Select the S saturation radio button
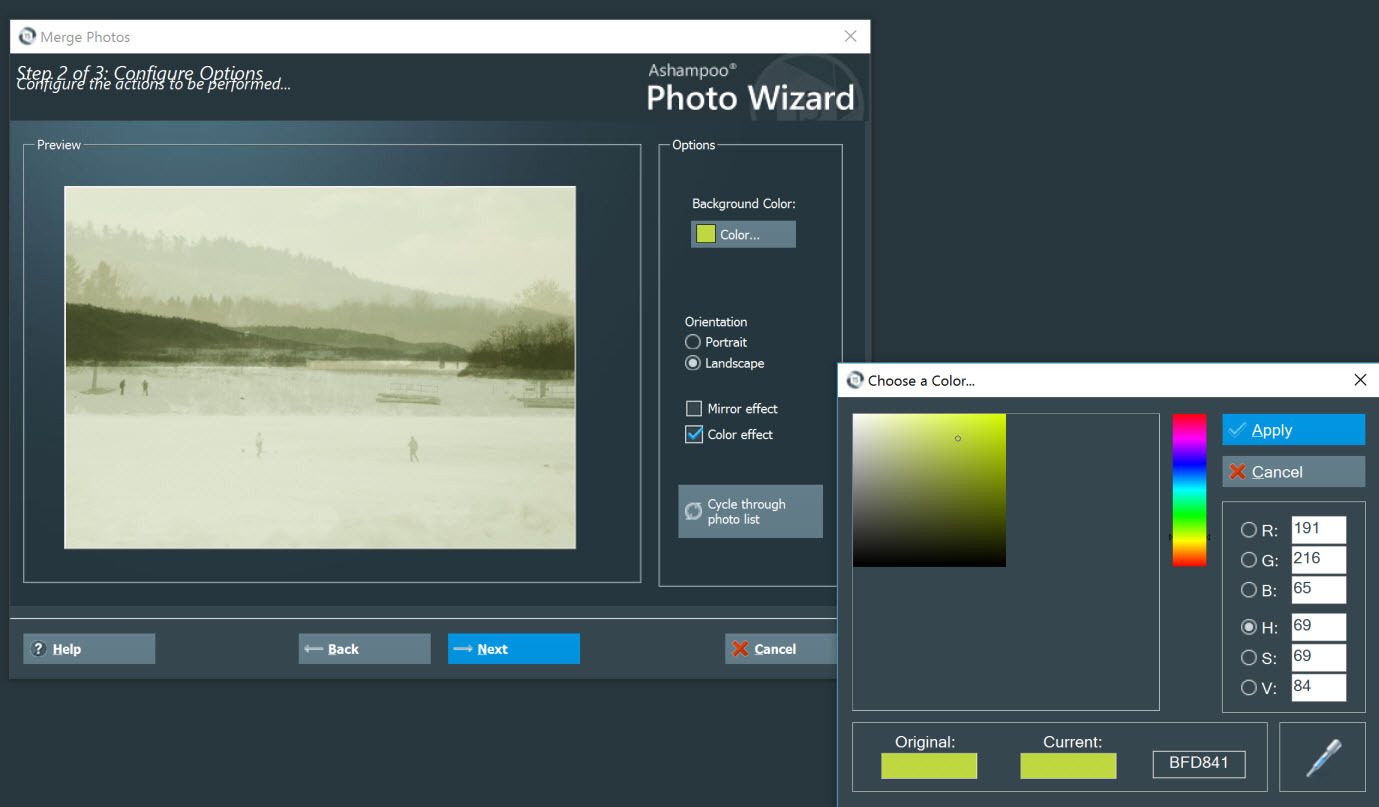1379x807 pixels. pyautogui.click(x=1249, y=657)
